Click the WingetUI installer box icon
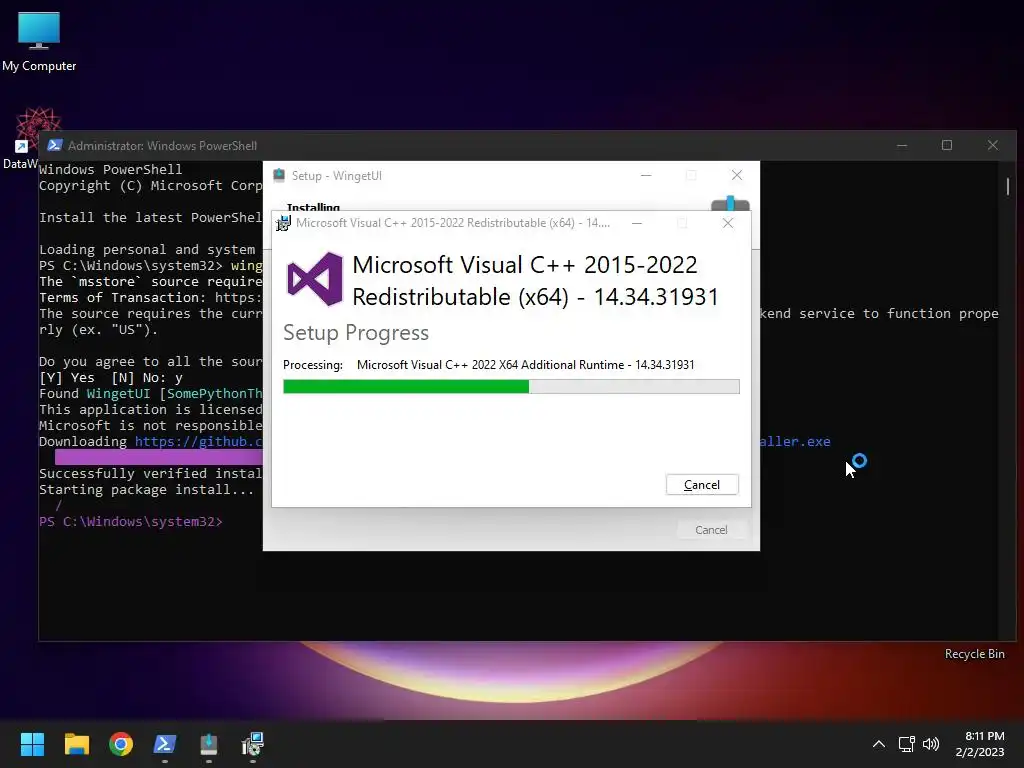This screenshot has width=1024, height=768. pos(730,203)
